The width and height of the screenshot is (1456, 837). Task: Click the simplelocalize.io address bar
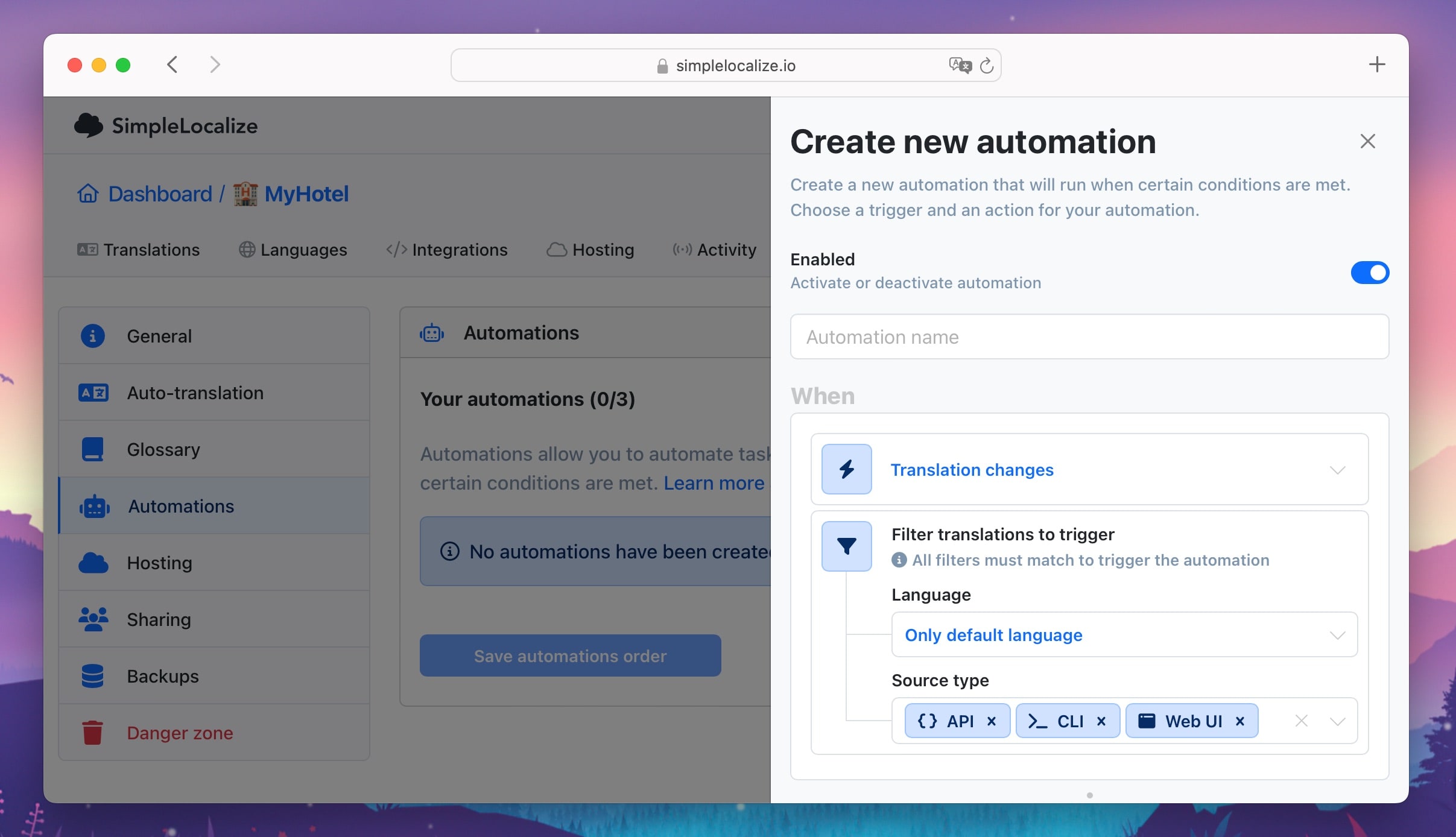pyautogui.click(x=726, y=65)
